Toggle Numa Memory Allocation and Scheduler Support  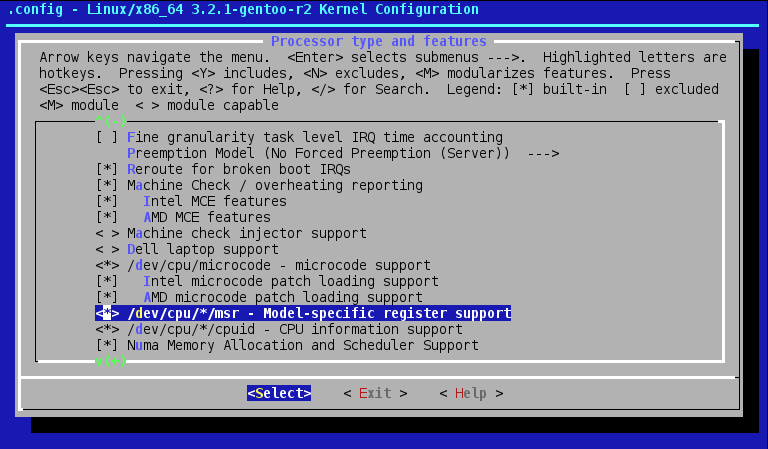click(x=287, y=345)
